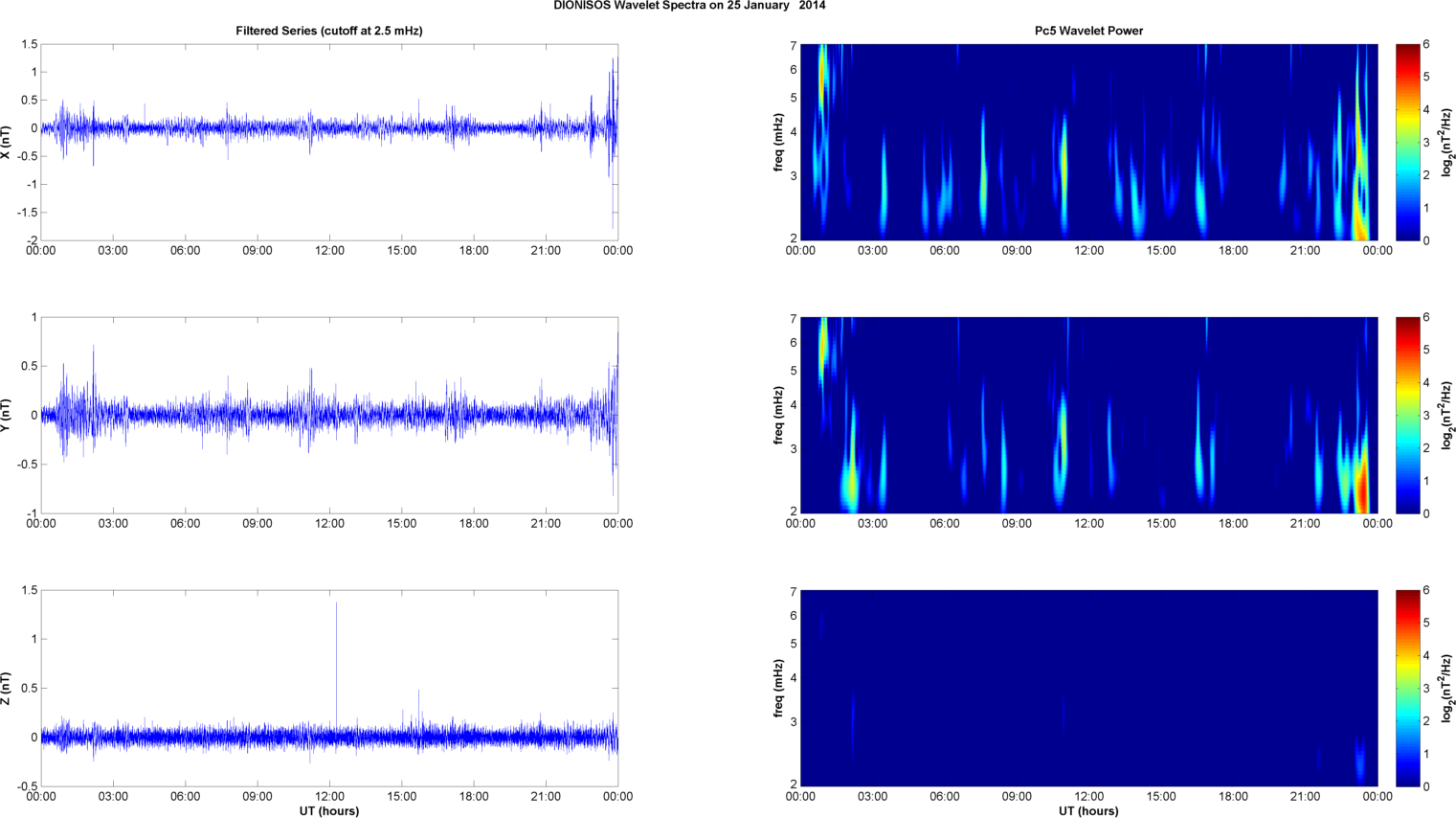This screenshot has height=818, width=1456.
Task: Click the color bar beside the middle spectrogram
Action: (1407, 415)
